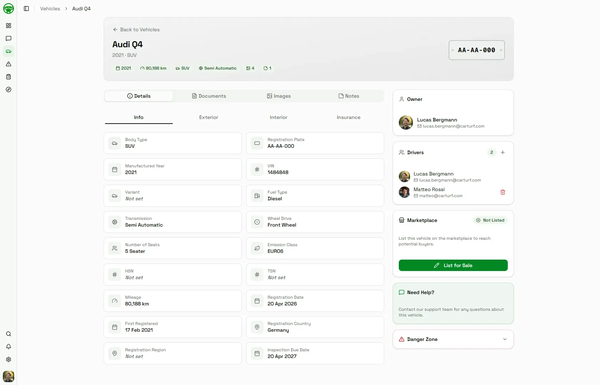Switch to the Documents tab

click(209, 96)
